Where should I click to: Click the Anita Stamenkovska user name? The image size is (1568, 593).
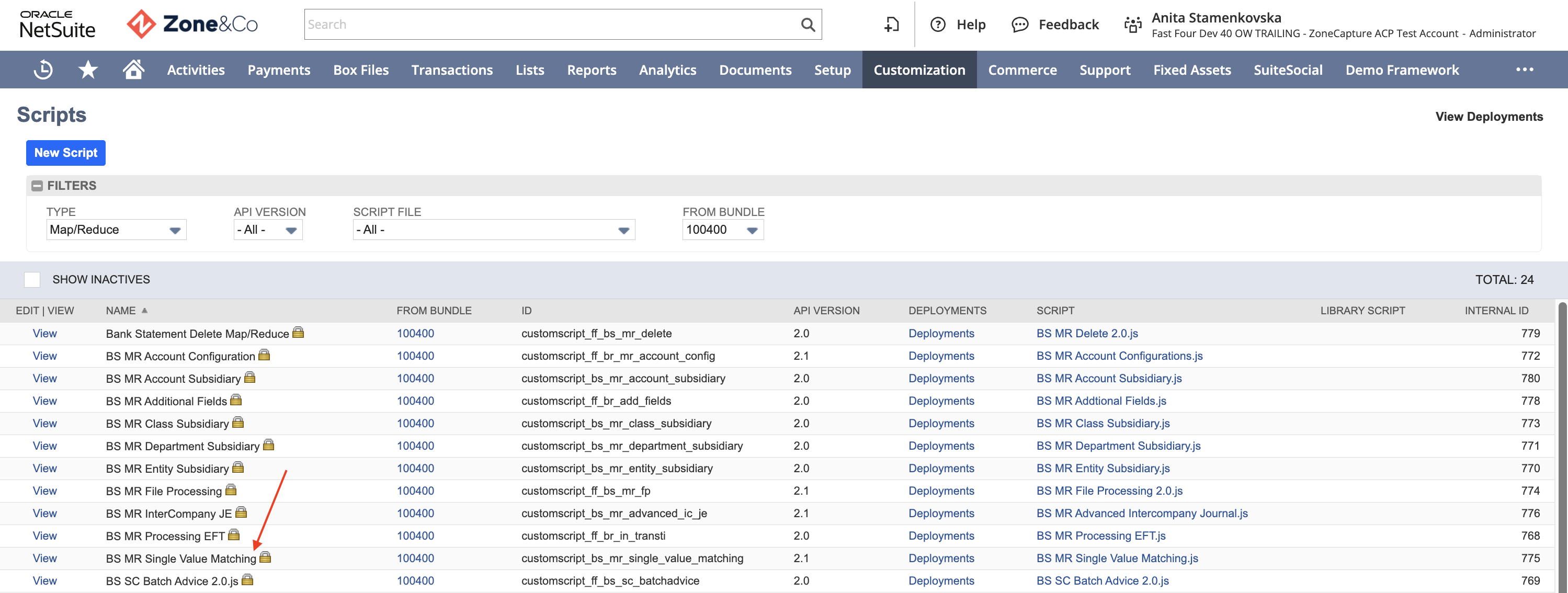pos(1216,18)
